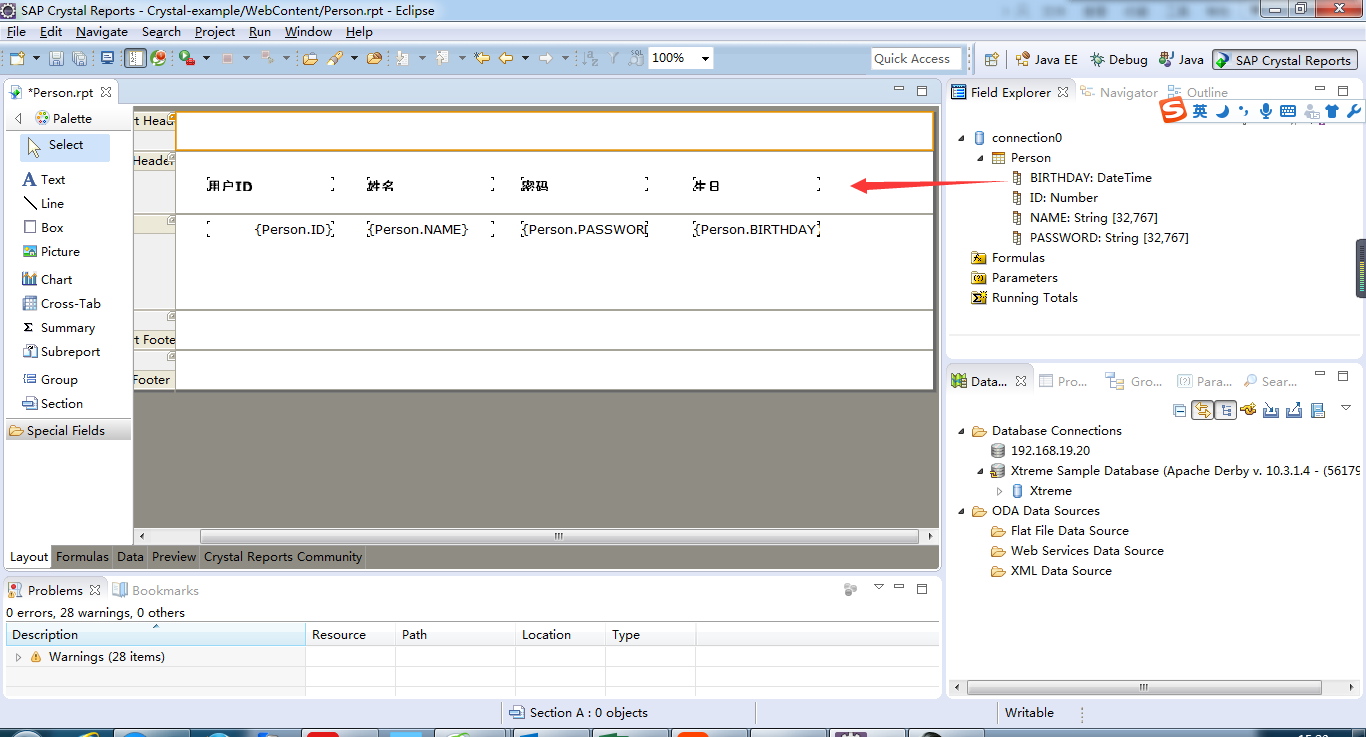Image resolution: width=1366 pixels, height=737 pixels.
Task: Toggle the Debug perspective button
Action: coord(1118,59)
